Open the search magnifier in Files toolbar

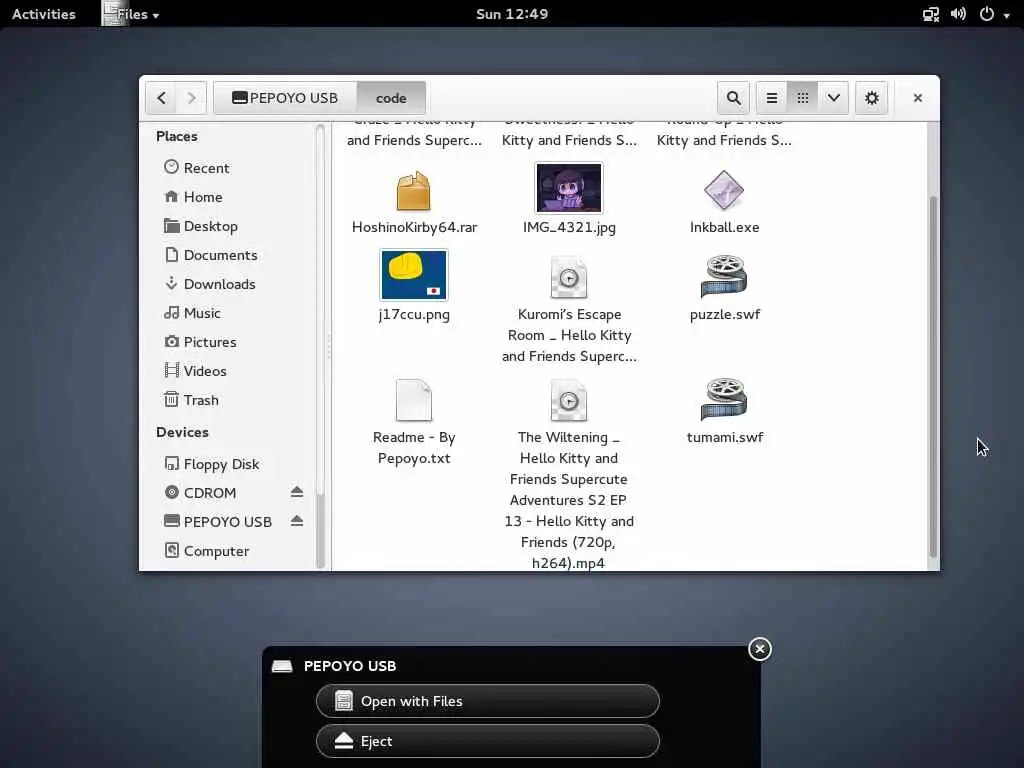[x=733, y=98]
